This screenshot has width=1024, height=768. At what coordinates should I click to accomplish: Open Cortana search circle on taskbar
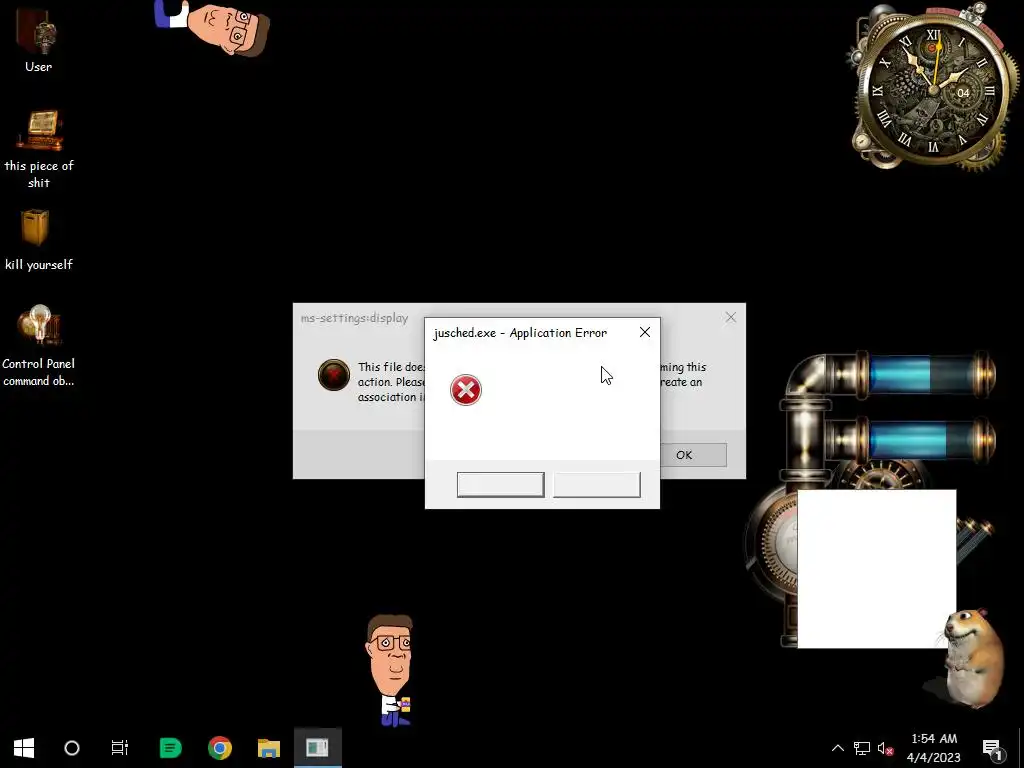click(72, 748)
